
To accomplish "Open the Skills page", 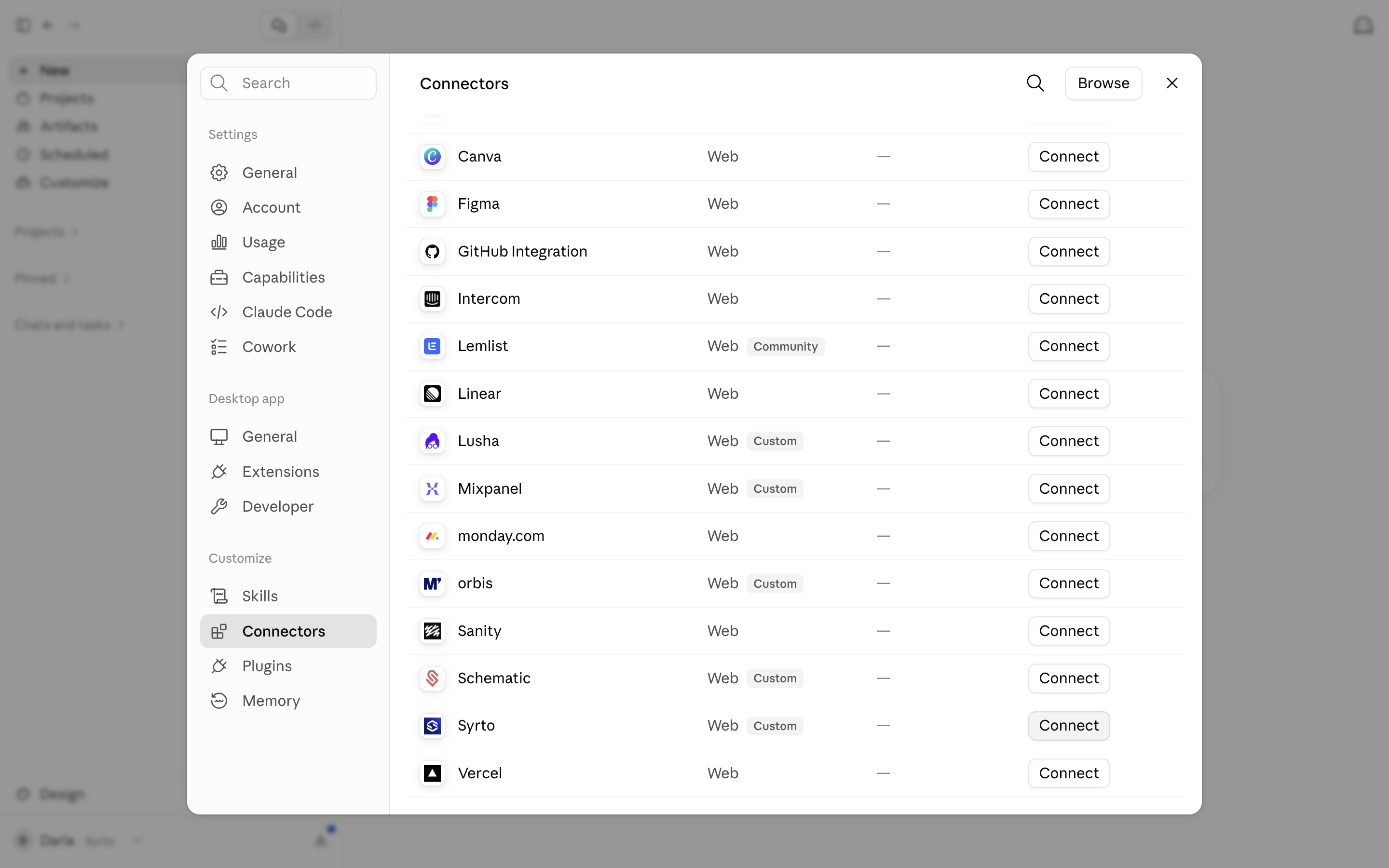I will (x=288, y=596).
